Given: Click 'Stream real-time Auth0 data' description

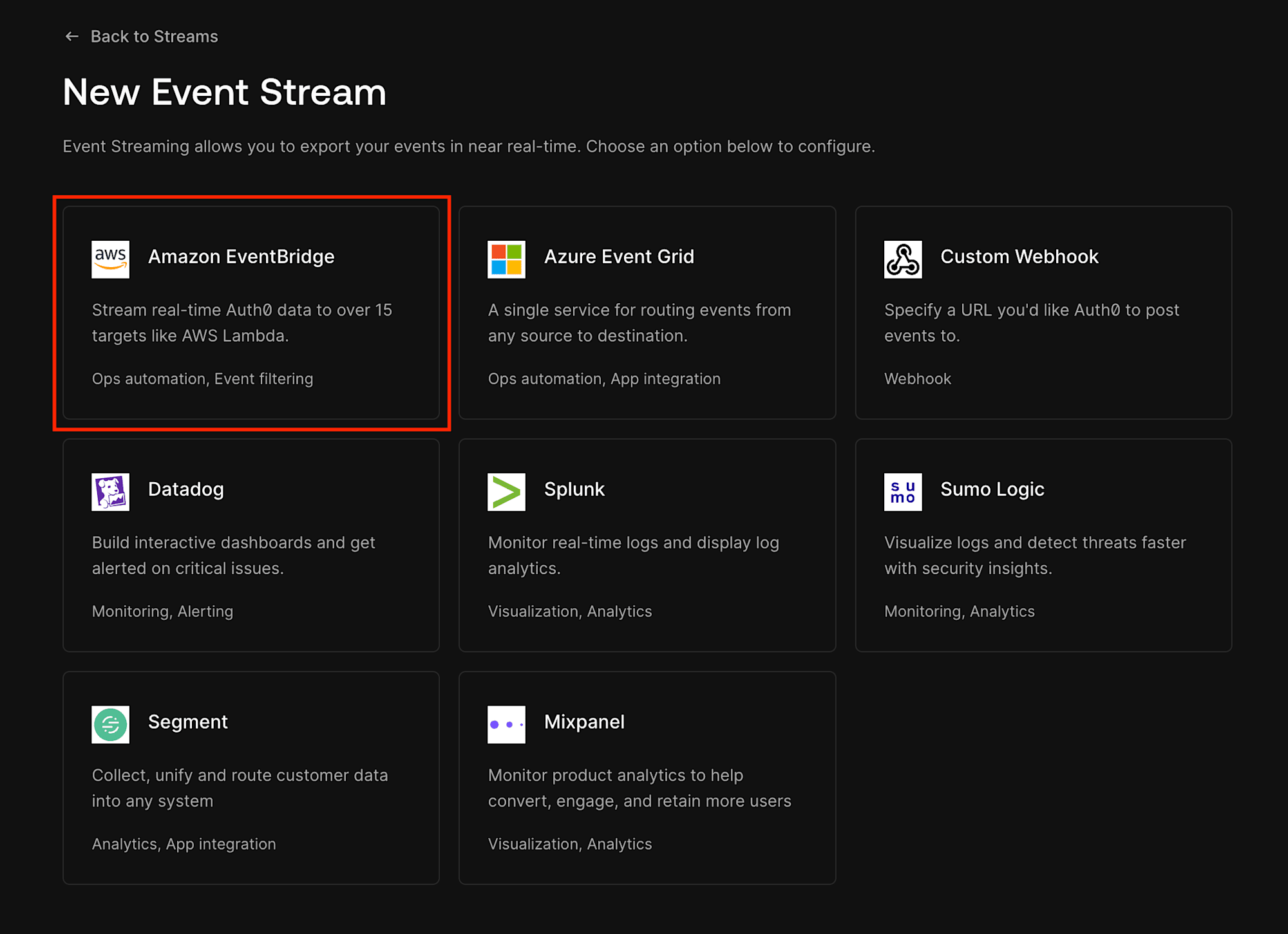Looking at the screenshot, I should click(x=242, y=323).
